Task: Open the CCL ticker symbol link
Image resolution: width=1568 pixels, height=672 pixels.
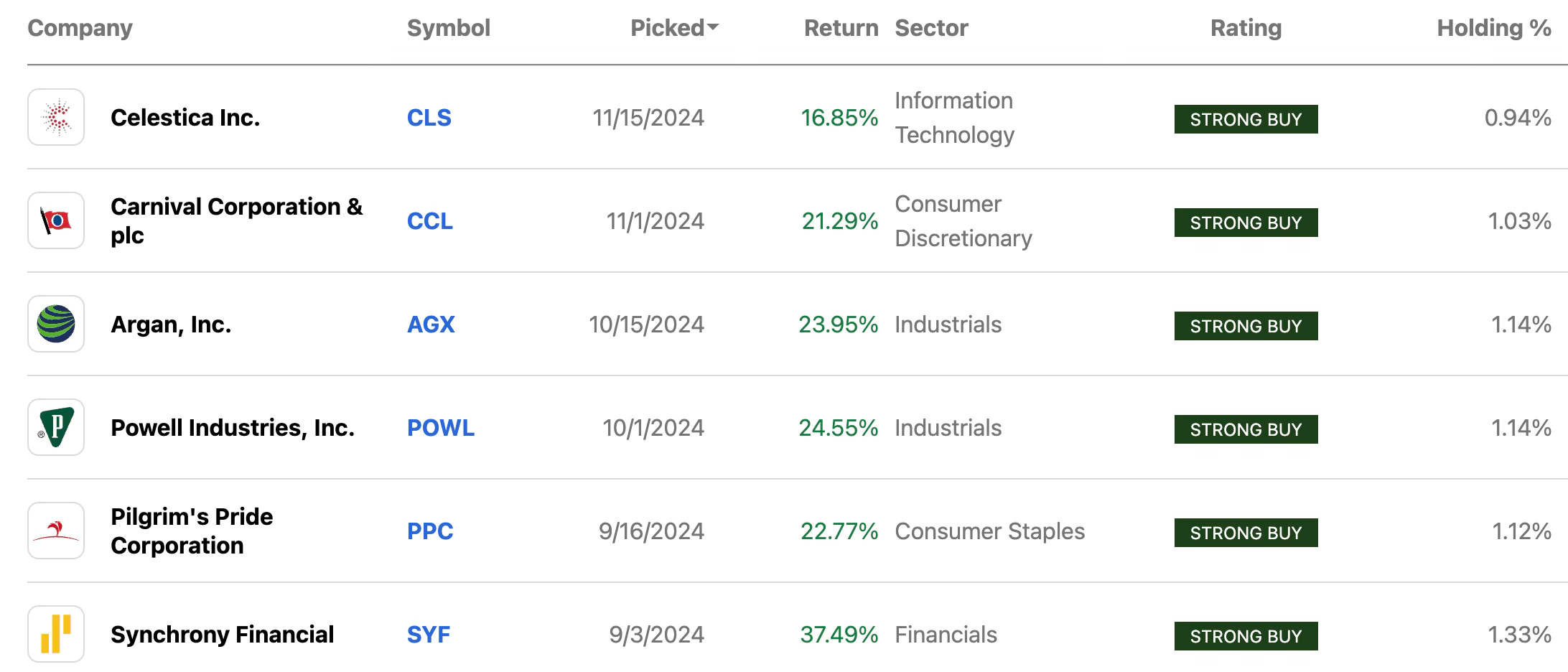Action: pos(430,221)
